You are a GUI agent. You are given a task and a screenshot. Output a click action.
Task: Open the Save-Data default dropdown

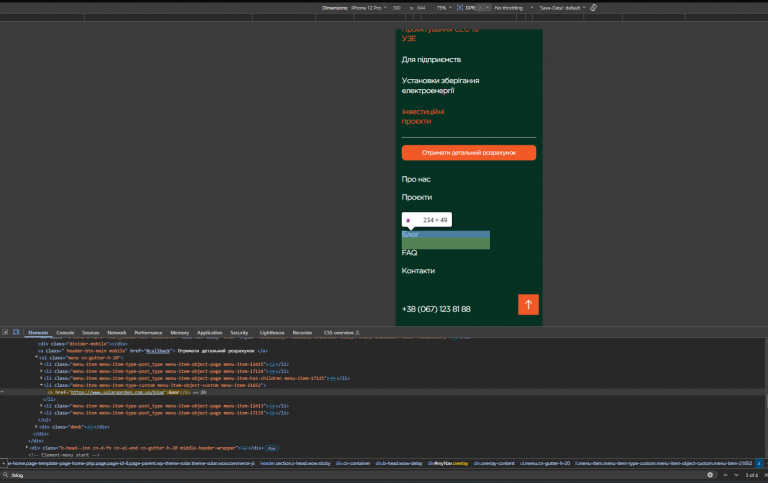562,8
